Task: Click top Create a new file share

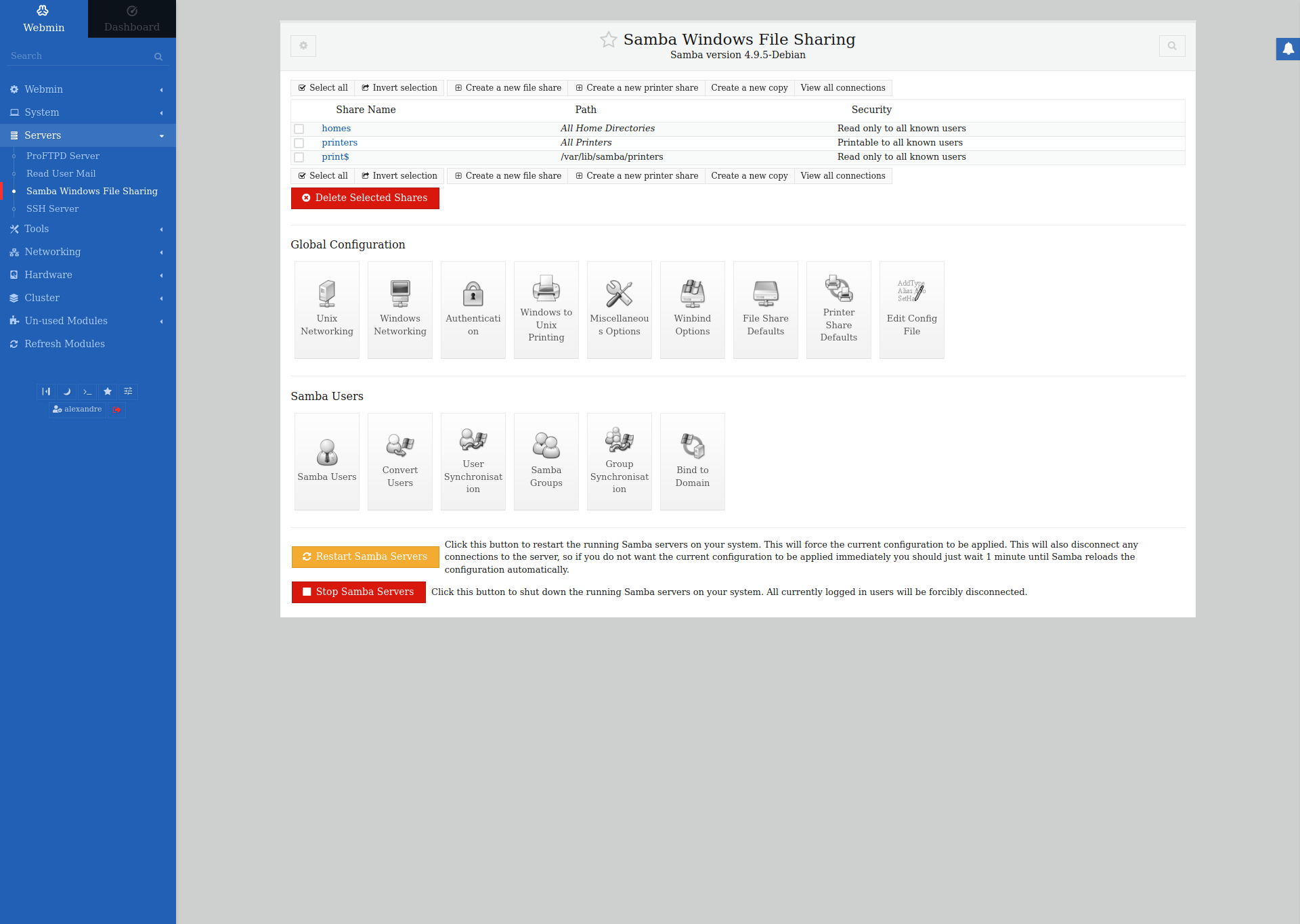Action: (x=508, y=88)
